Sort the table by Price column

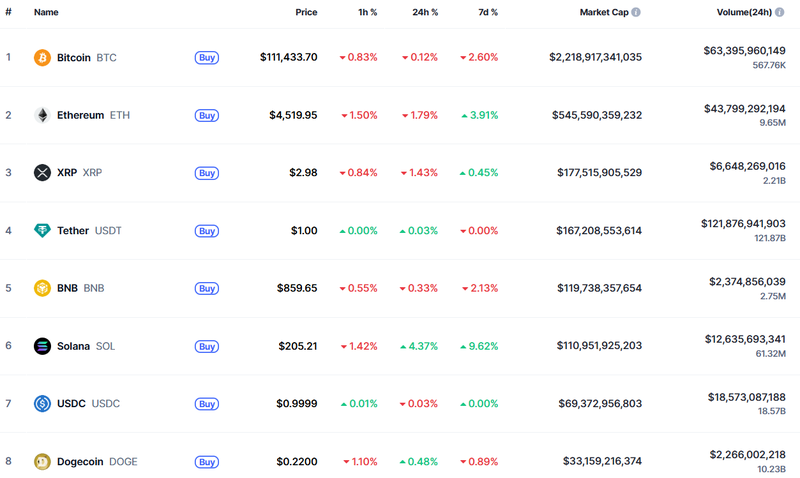306,13
